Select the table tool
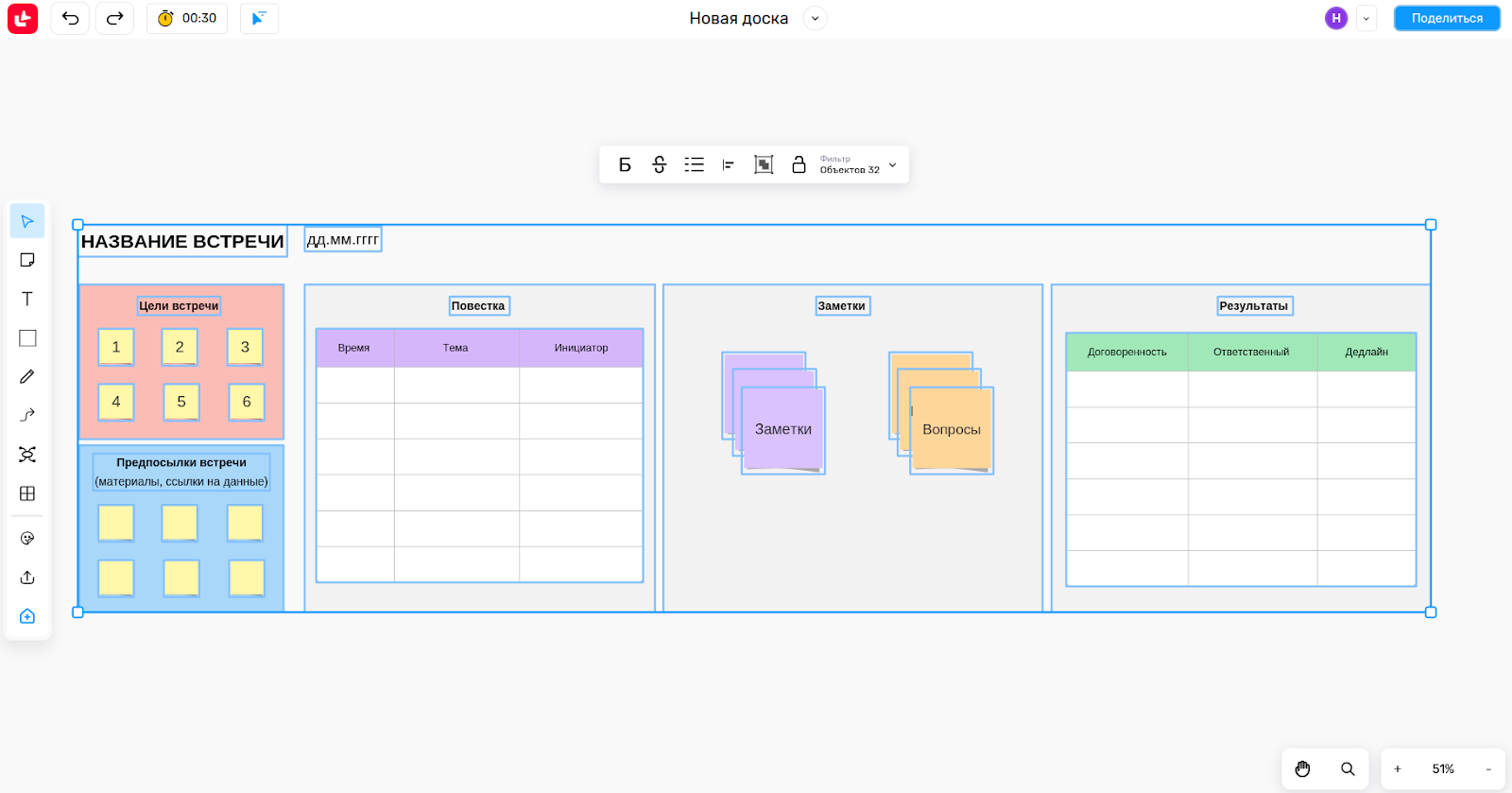Screen dimensions: 1512x793 click(27, 493)
